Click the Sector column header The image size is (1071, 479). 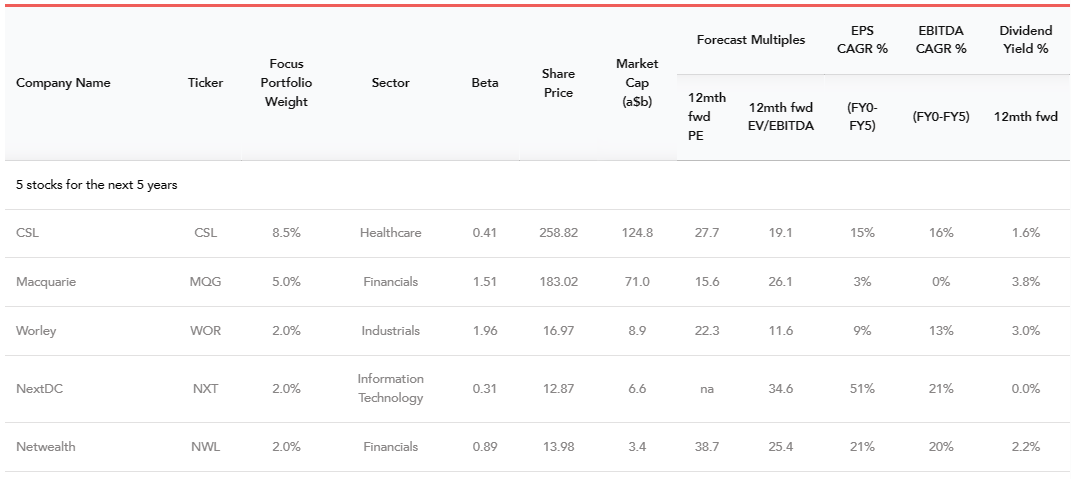pyautogui.click(x=390, y=83)
